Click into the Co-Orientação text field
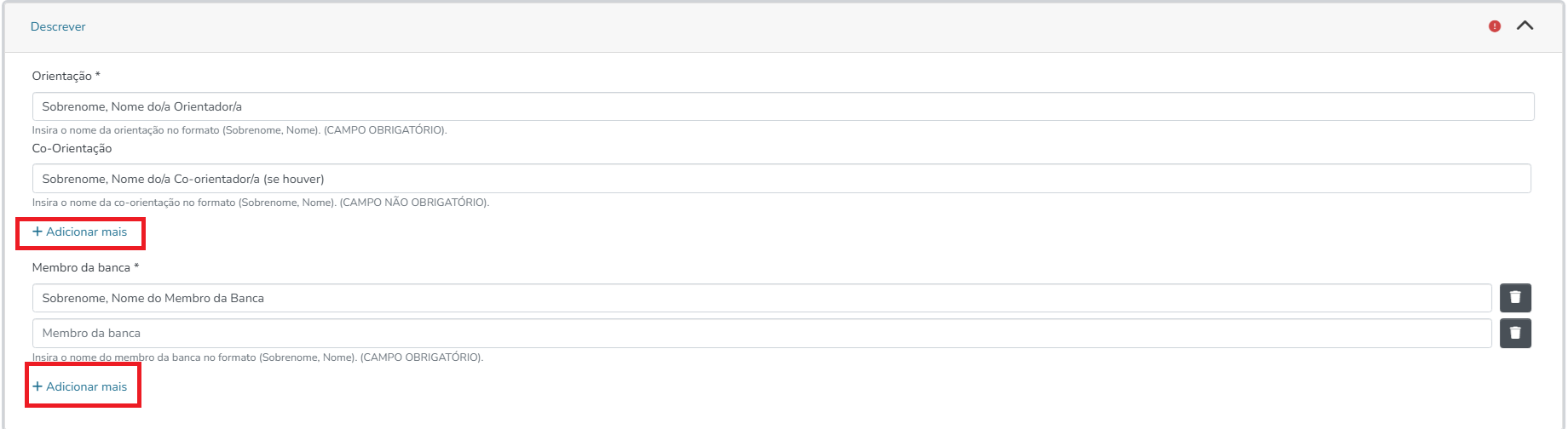 781,179
